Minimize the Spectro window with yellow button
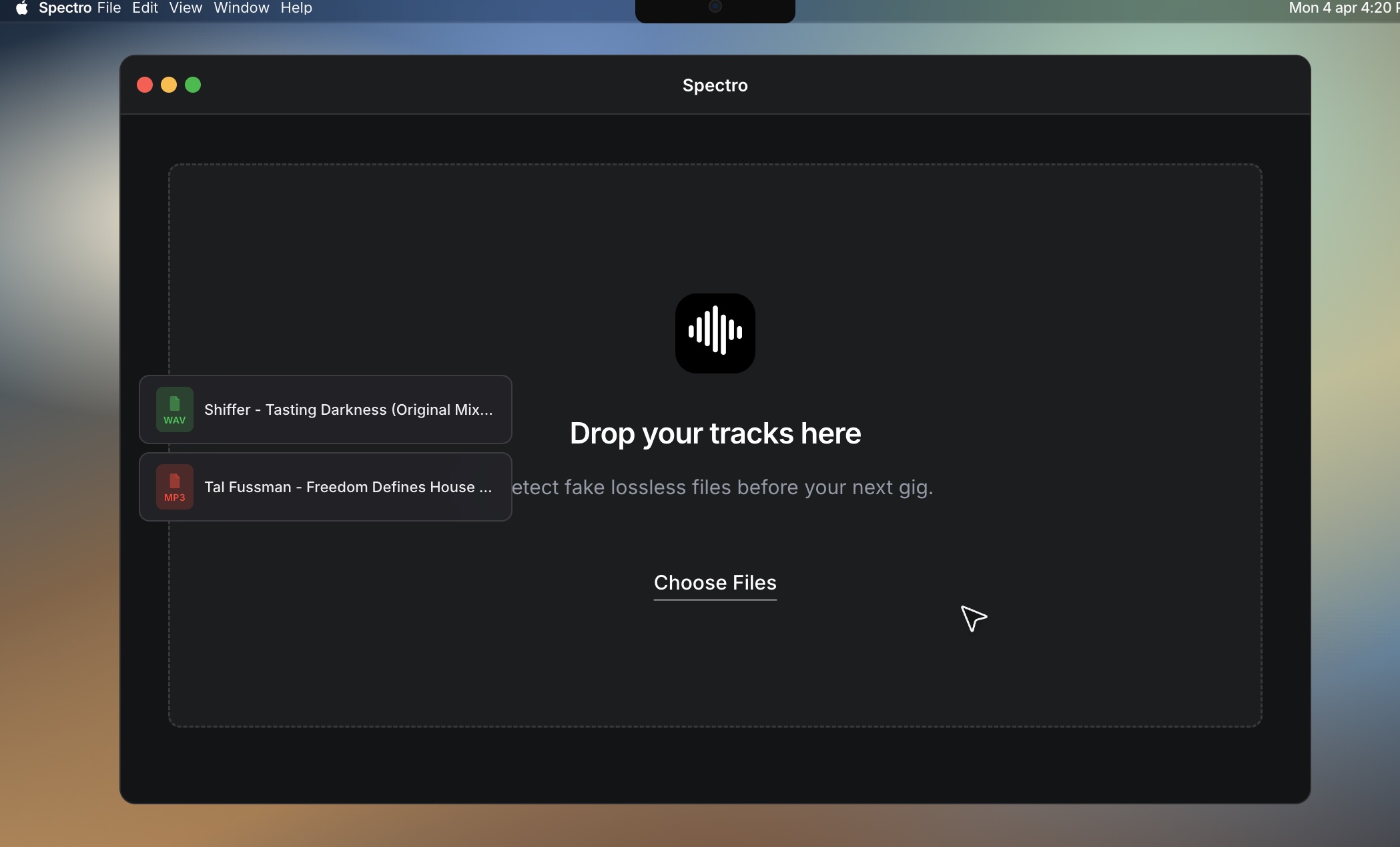The image size is (1400, 847). pyautogui.click(x=169, y=85)
